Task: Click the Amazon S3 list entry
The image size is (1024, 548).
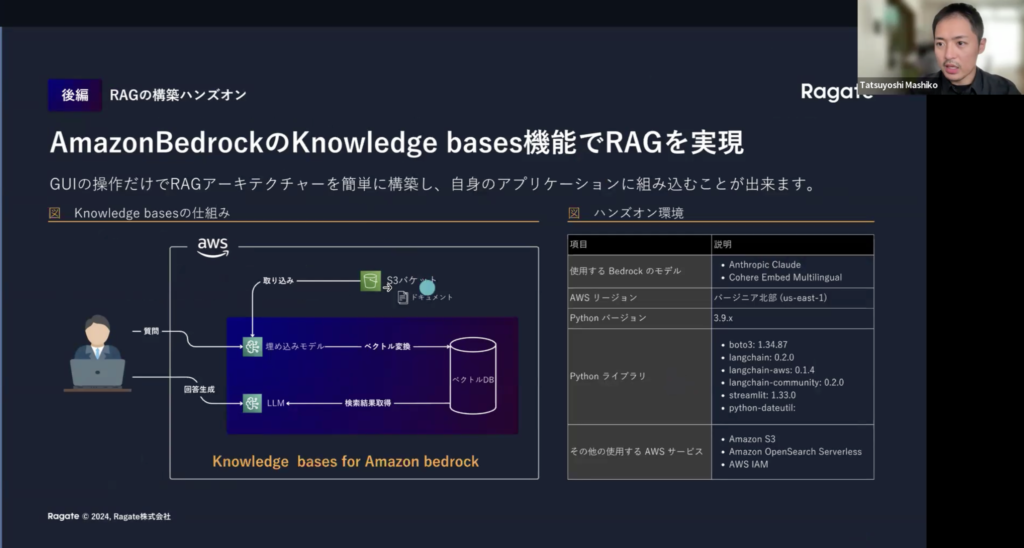Action: (x=752, y=439)
